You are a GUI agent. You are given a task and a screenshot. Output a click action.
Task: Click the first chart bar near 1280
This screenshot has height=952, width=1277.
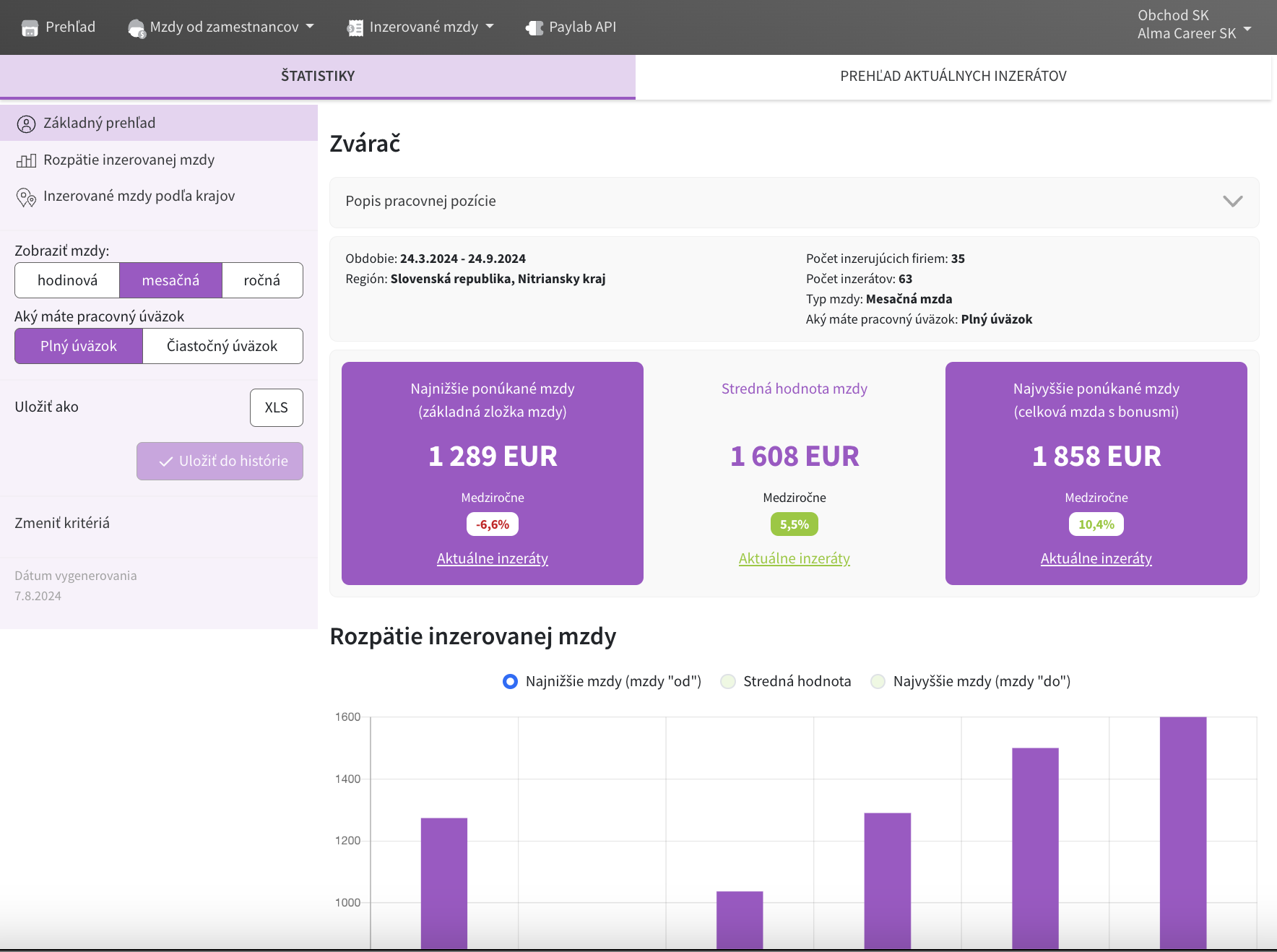444,883
